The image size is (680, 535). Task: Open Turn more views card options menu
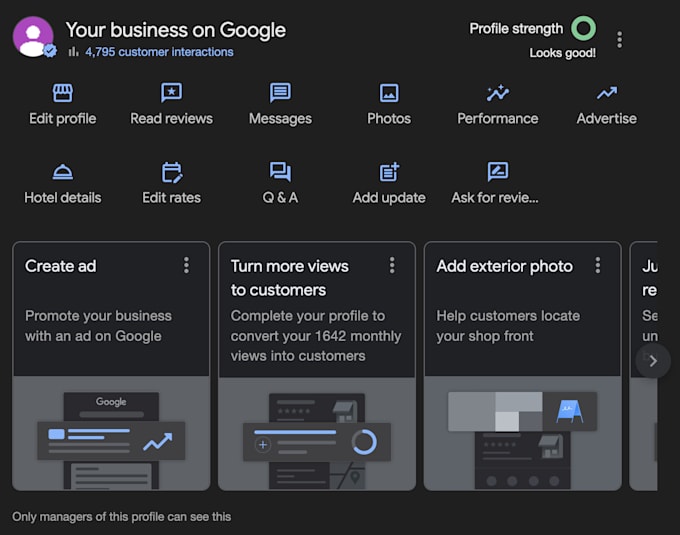(x=392, y=265)
